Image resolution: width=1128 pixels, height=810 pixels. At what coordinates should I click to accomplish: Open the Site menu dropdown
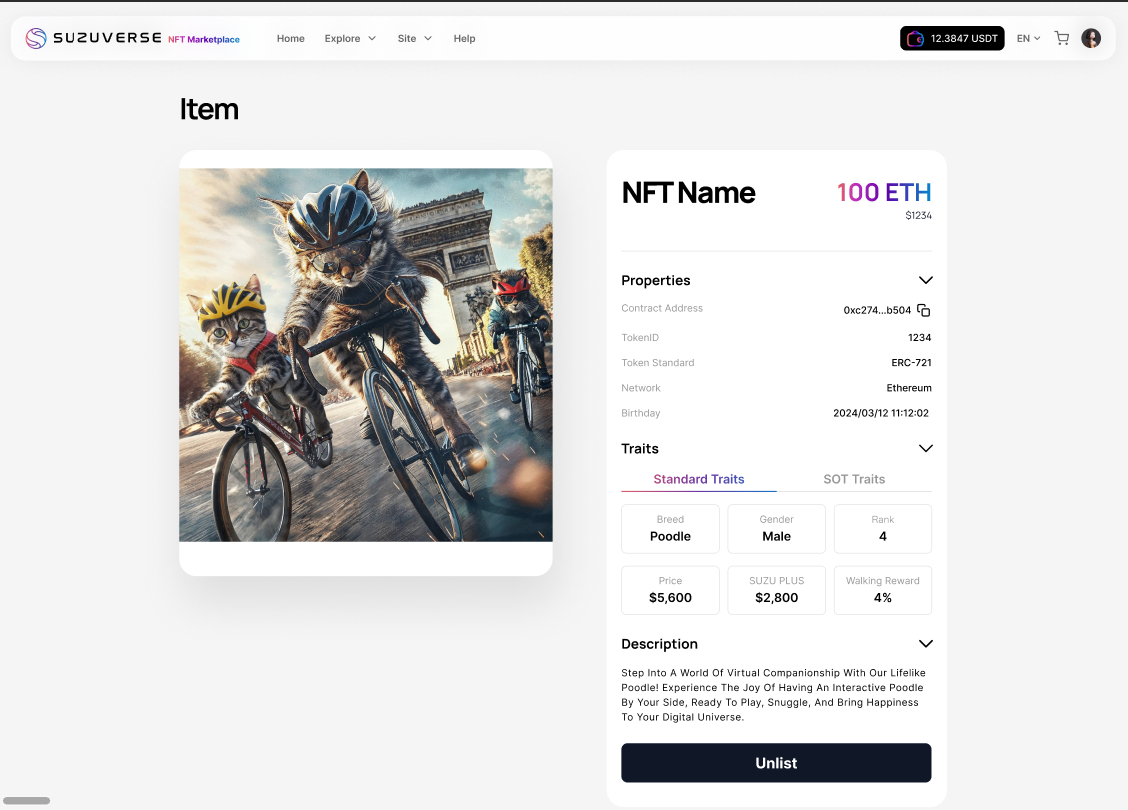(x=414, y=38)
